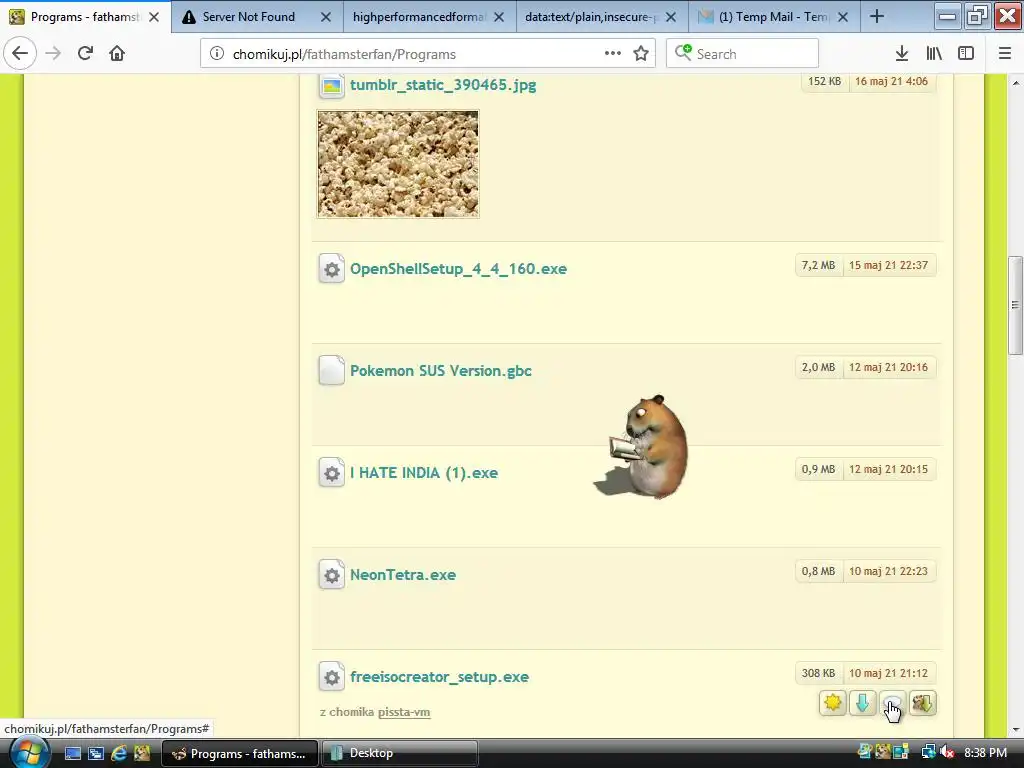Show site information for chomikuj.pl
Image resolution: width=1024 pixels, height=768 pixels.
[x=217, y=54]
